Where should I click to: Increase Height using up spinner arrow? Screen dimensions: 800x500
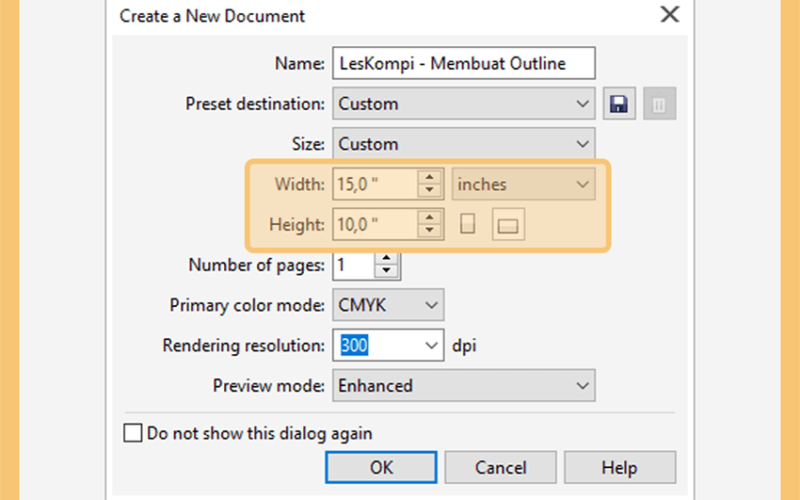(430, 217)
